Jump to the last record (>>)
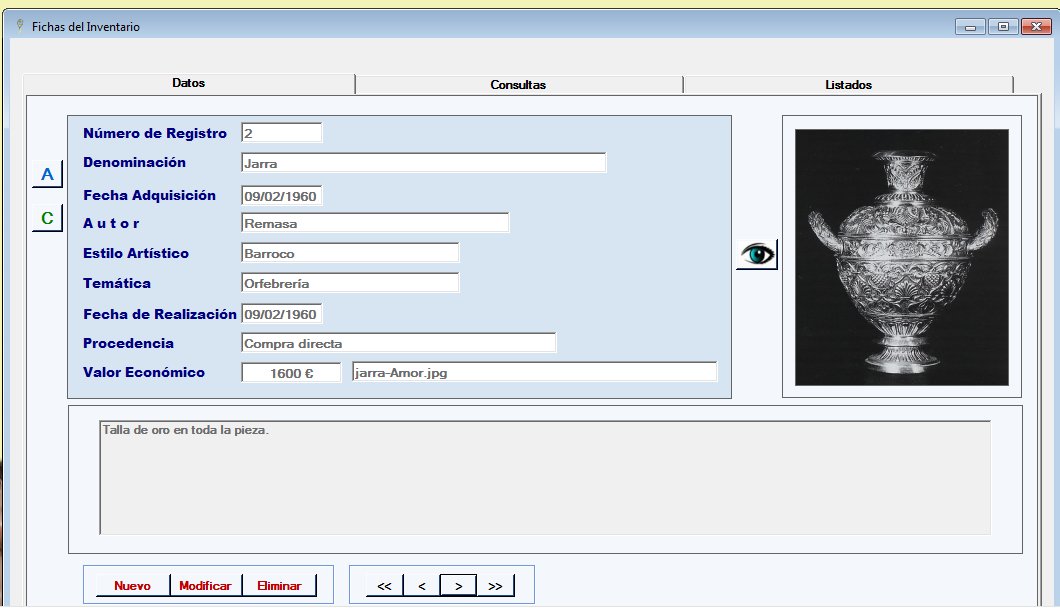This screenshot has height=608, width=1060. click(x=495, y=586)
